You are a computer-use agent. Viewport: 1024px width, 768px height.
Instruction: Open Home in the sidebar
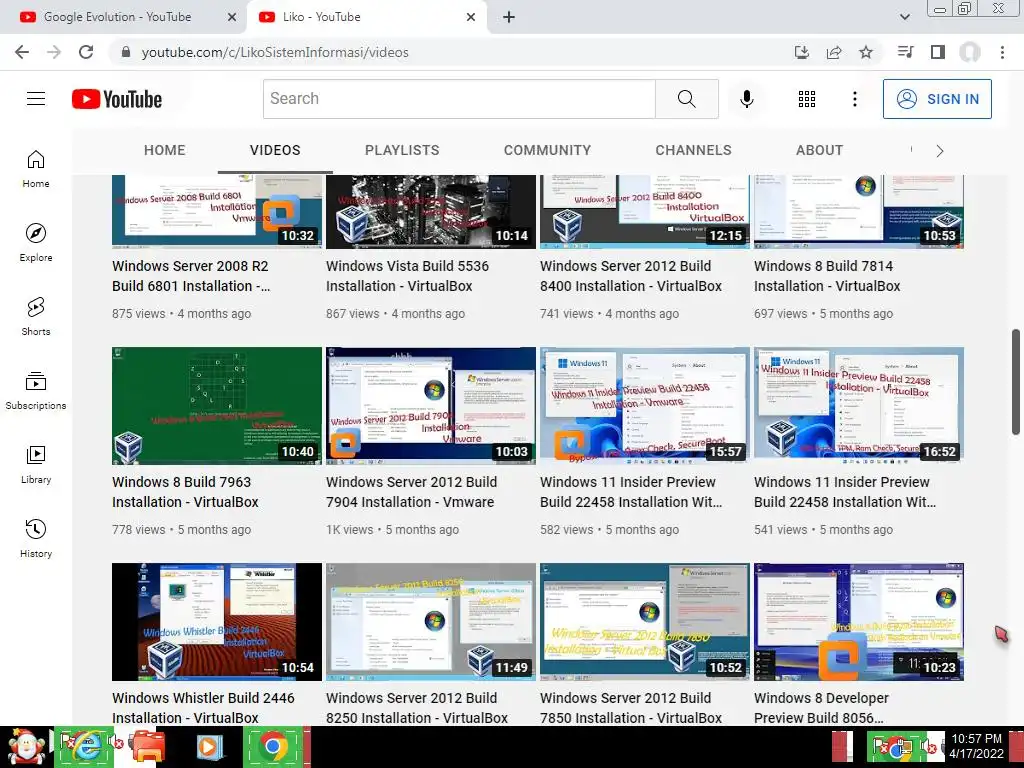(36, 169)
